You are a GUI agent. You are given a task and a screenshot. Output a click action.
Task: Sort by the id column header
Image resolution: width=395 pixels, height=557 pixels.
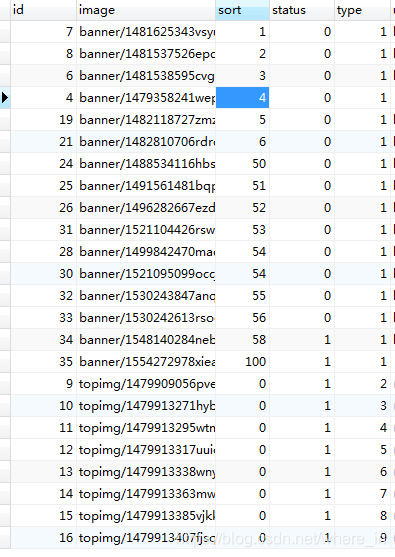click(x=43, y=10)
